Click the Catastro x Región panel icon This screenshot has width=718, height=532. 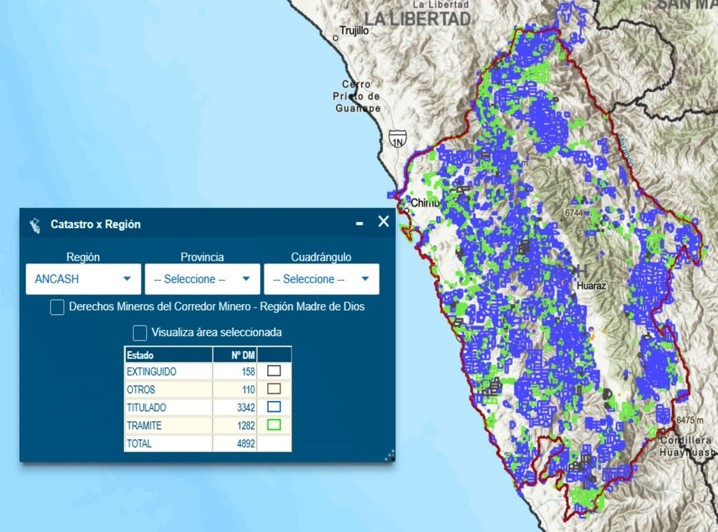pos(34,225)
